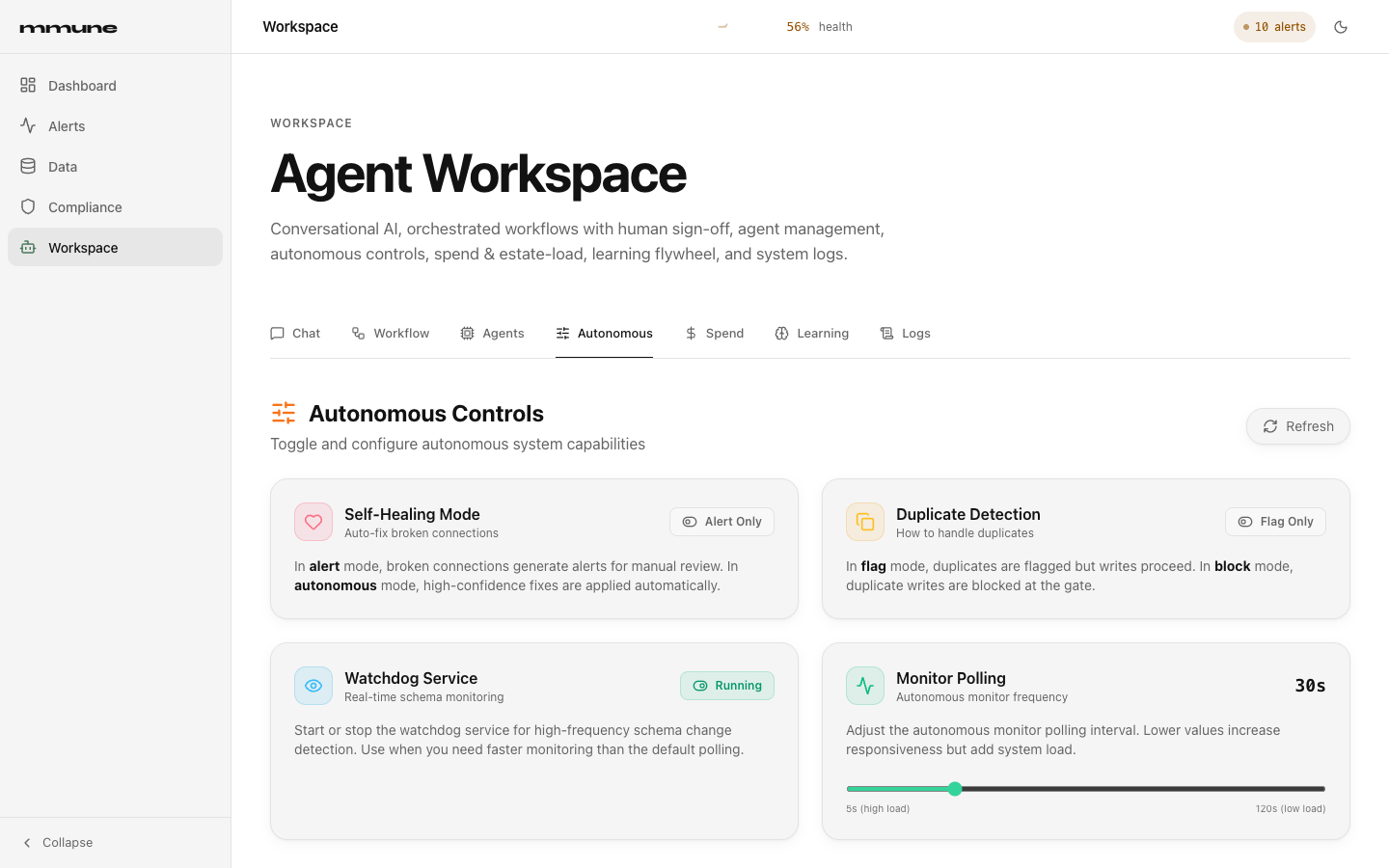Click the Agents tab chip icon
This screenshot has width=1389, height=868.
[467, 334]
